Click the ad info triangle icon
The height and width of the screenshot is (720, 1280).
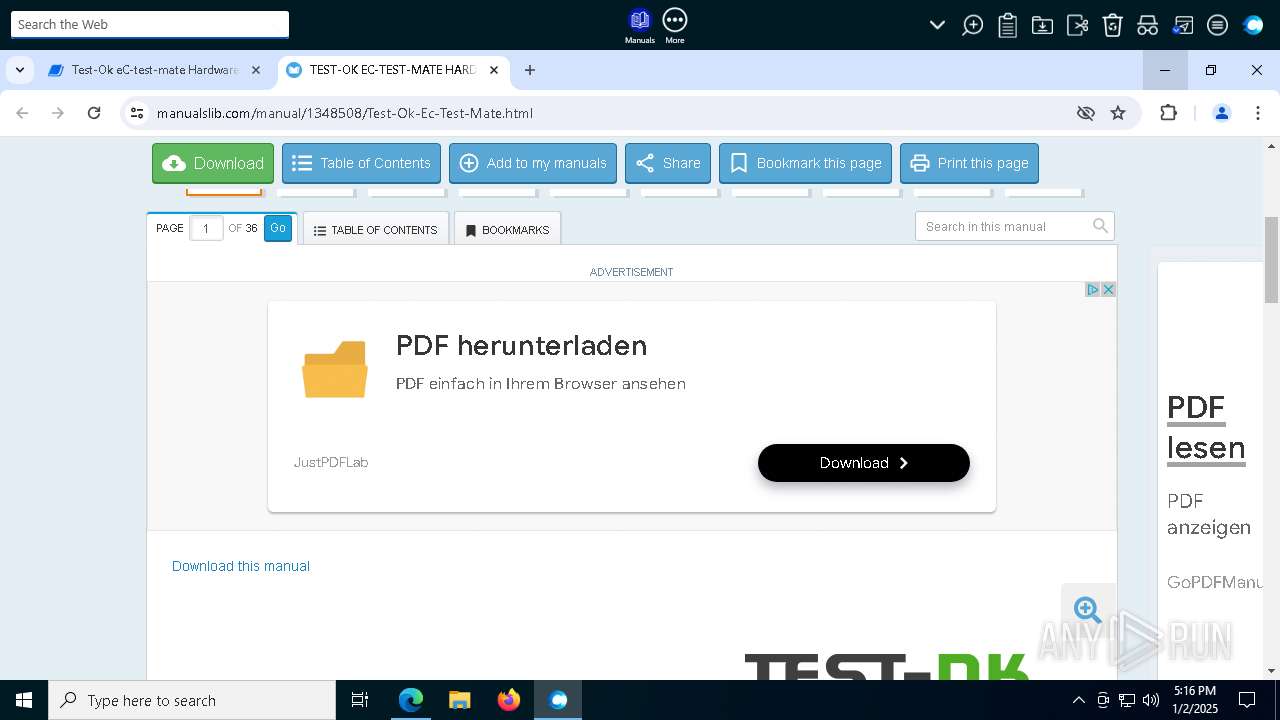point(1092,289)
